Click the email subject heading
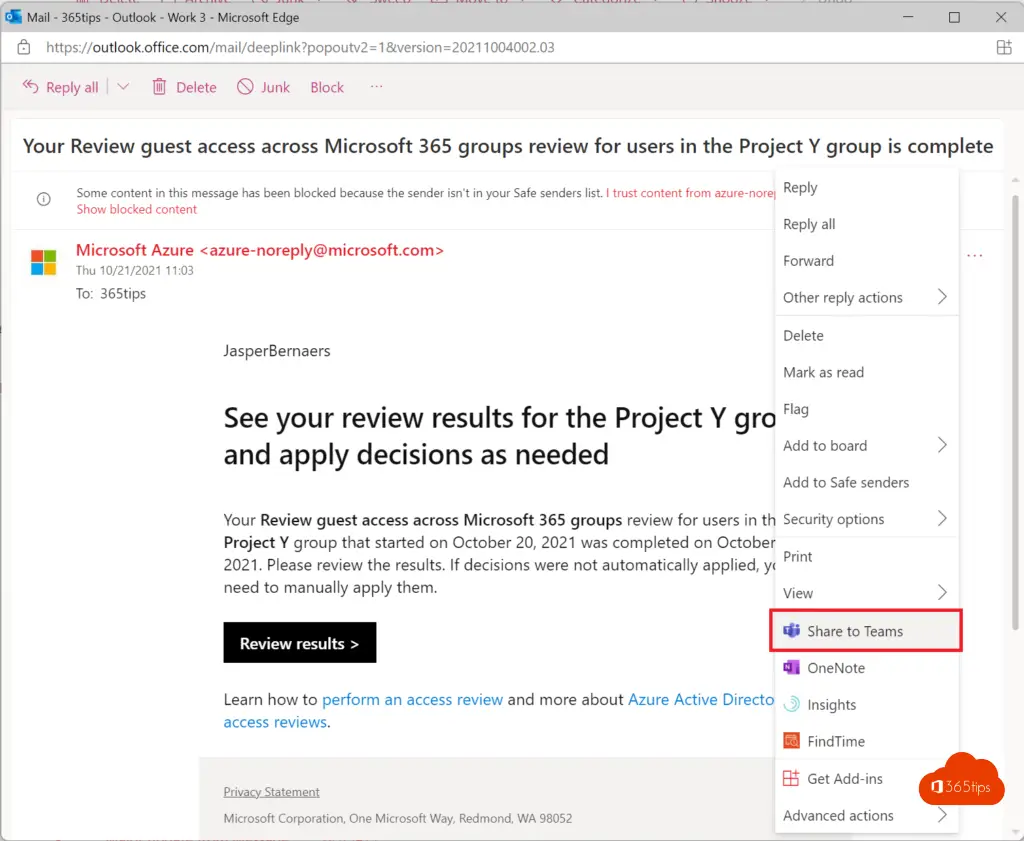 [507, 146]
